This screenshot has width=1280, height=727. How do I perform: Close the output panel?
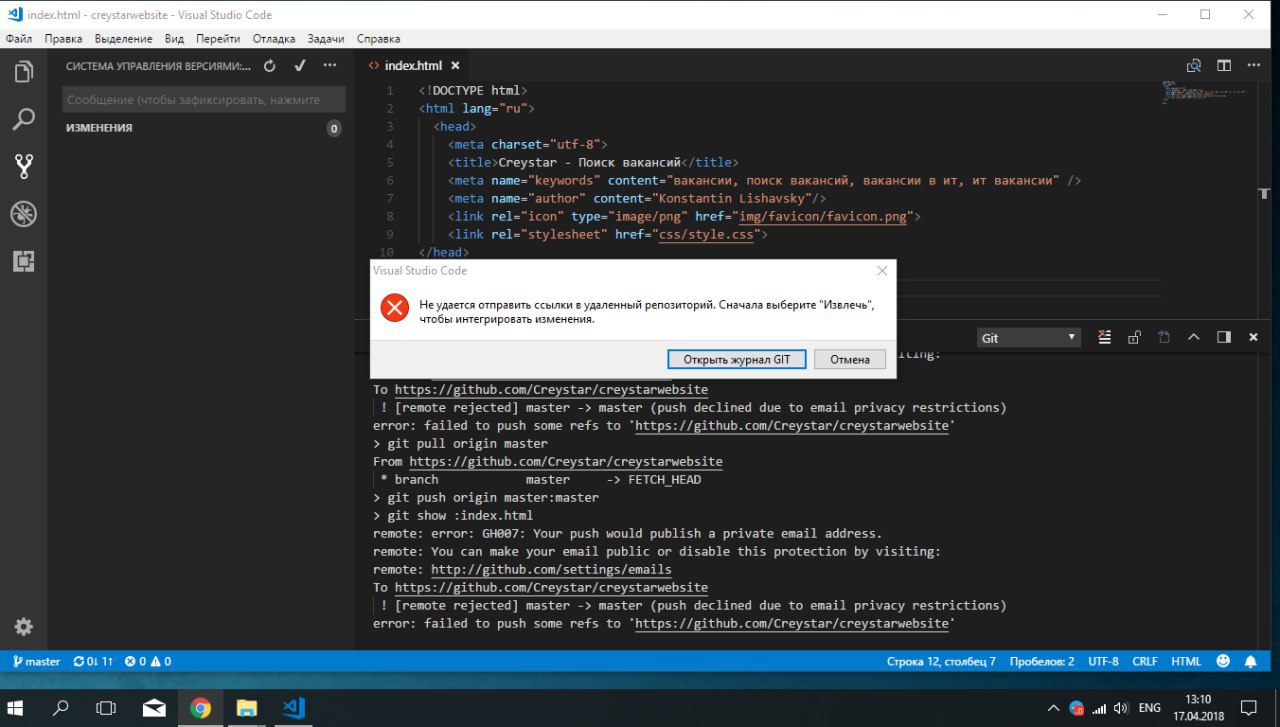click(x=1253, y=337)
